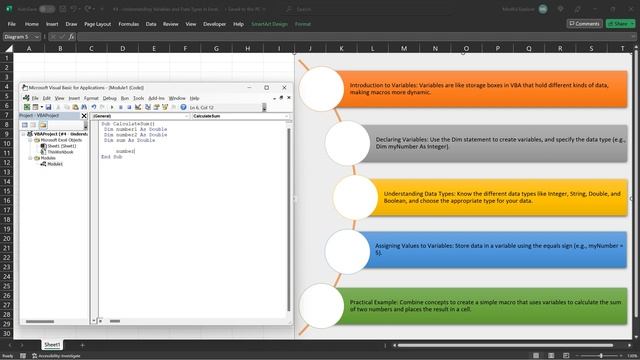Toggle the AutoSave switch in Excel
This screenshot has height=360, width=640.
click(x=47, y=9)
